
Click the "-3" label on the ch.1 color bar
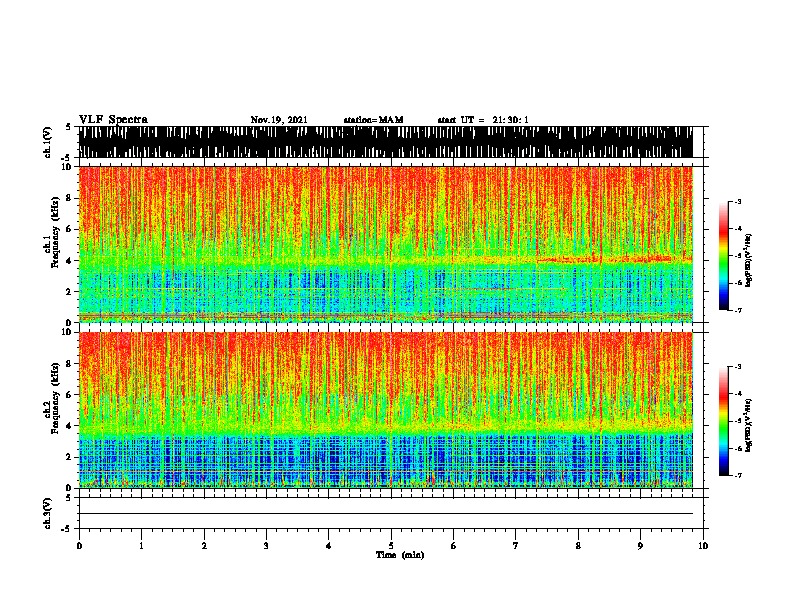[737, 202]
